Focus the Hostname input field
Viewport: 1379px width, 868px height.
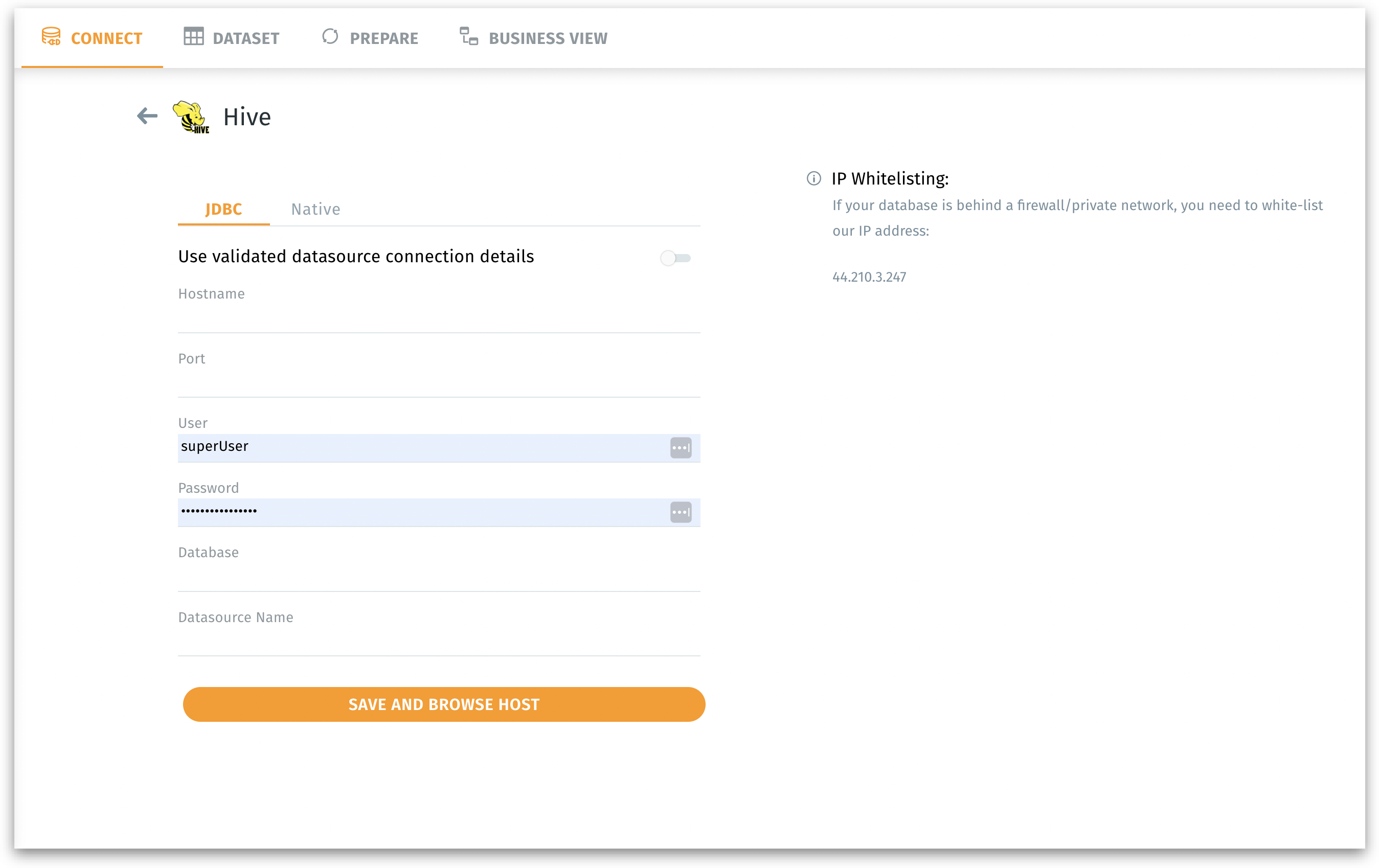coord(439,318)
